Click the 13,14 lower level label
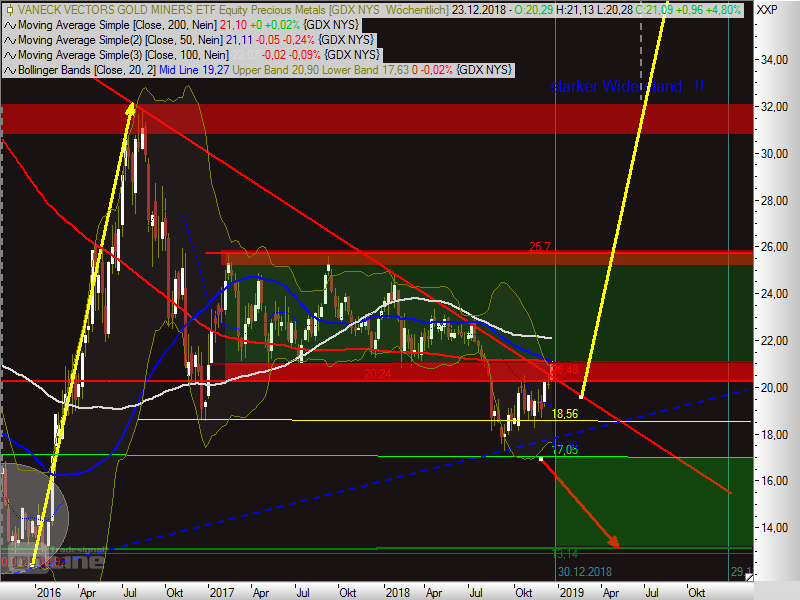The image size is (800, 600). coord(565,553)
